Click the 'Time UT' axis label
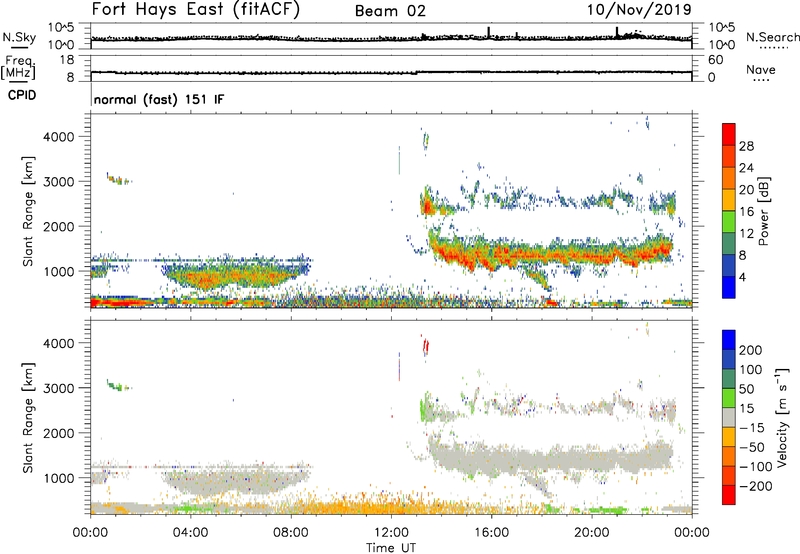The width and height of the screenshot is (800, 554). (391, 548)
